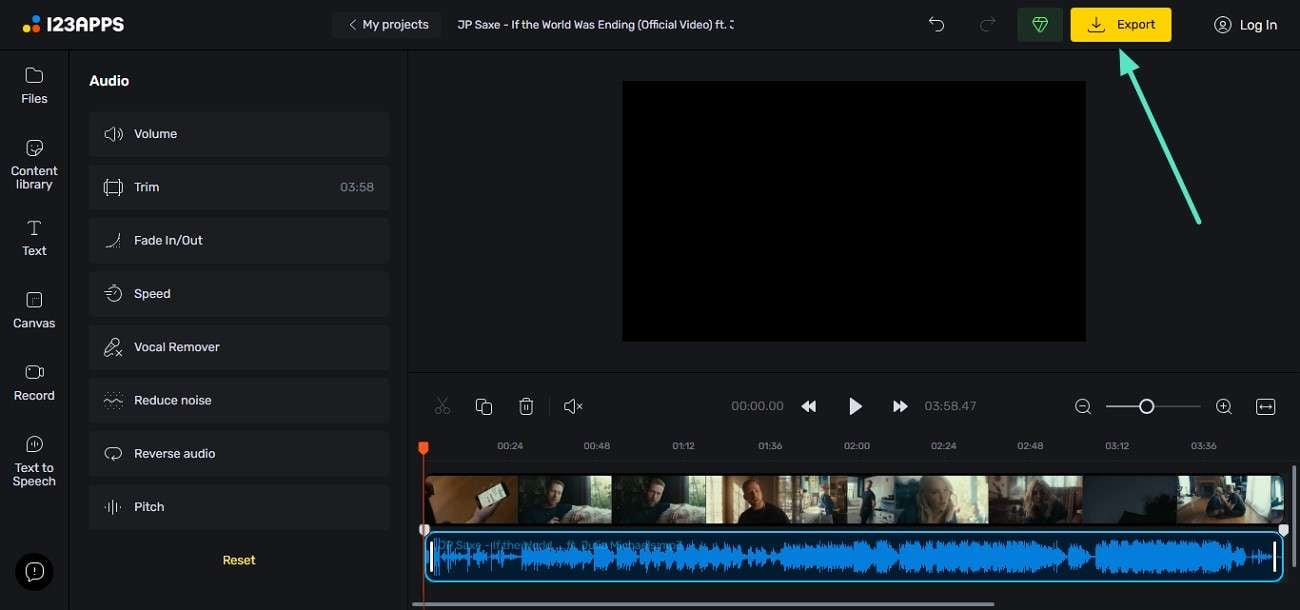1300x610 pixels.
Task: Open Text to Speech panel
Action: (34, 461)
